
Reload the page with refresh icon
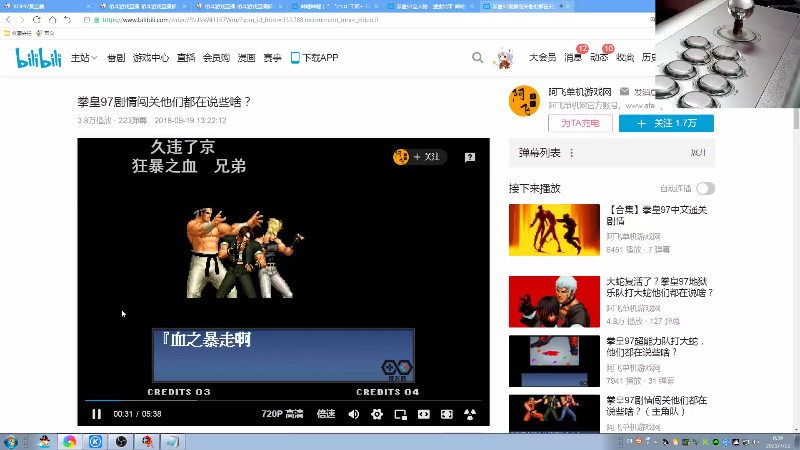click(37, 19)
